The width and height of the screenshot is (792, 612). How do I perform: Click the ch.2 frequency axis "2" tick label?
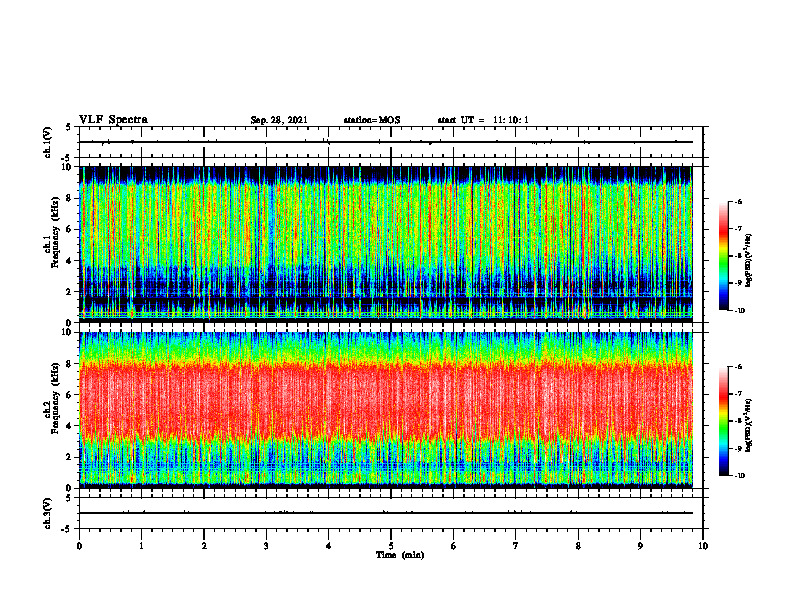pyautogui.click(x=70, y=457)
